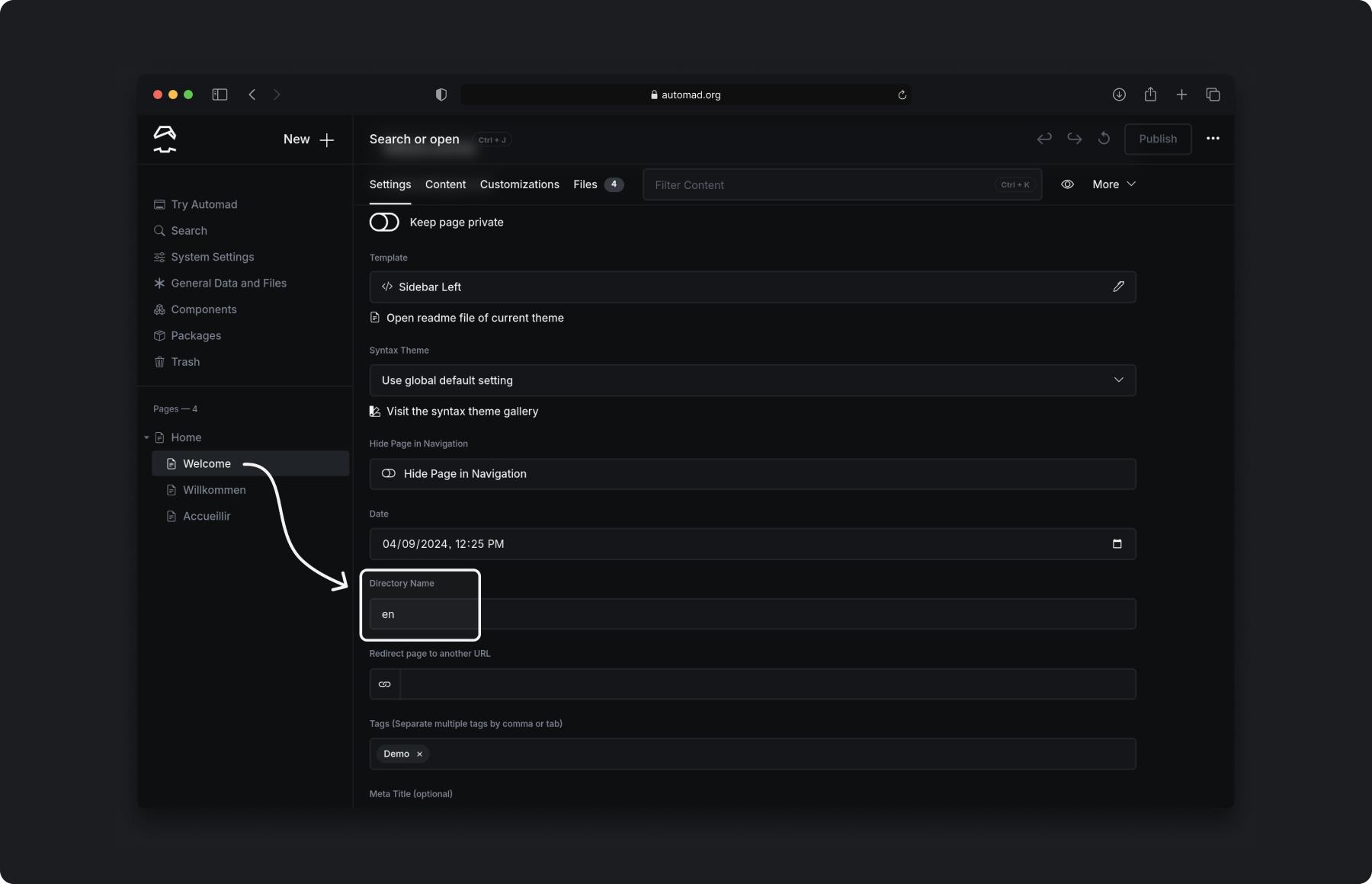Select the Welcome page in the tree

coord(250,463)
